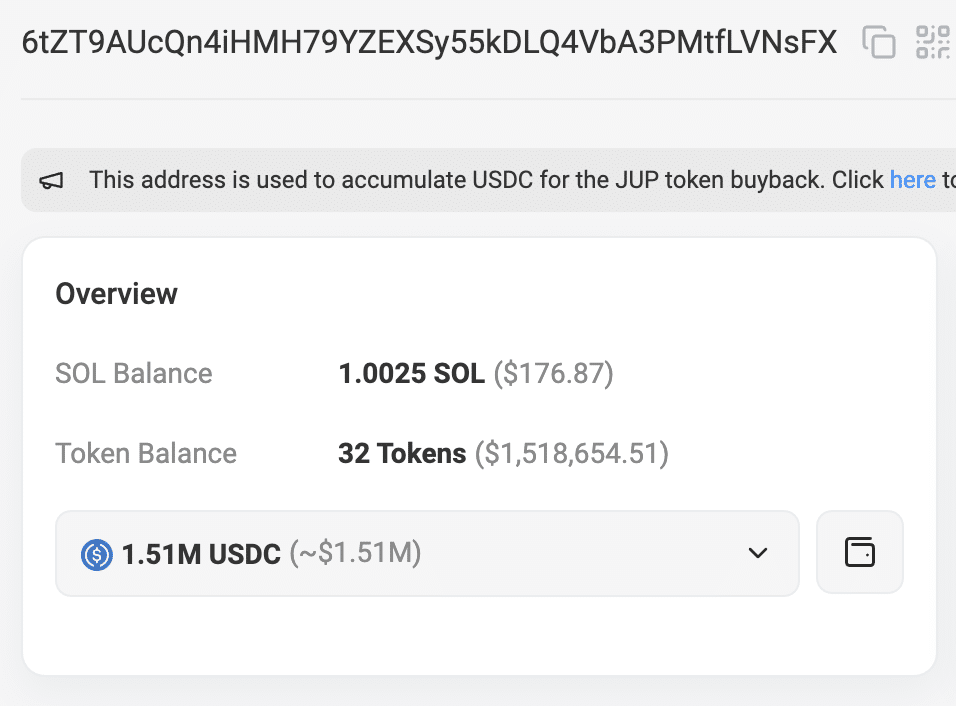Screen dimensions: 956x706
Task: Open the 1.51M USDC token dropdown
Action: coord(427,554)
